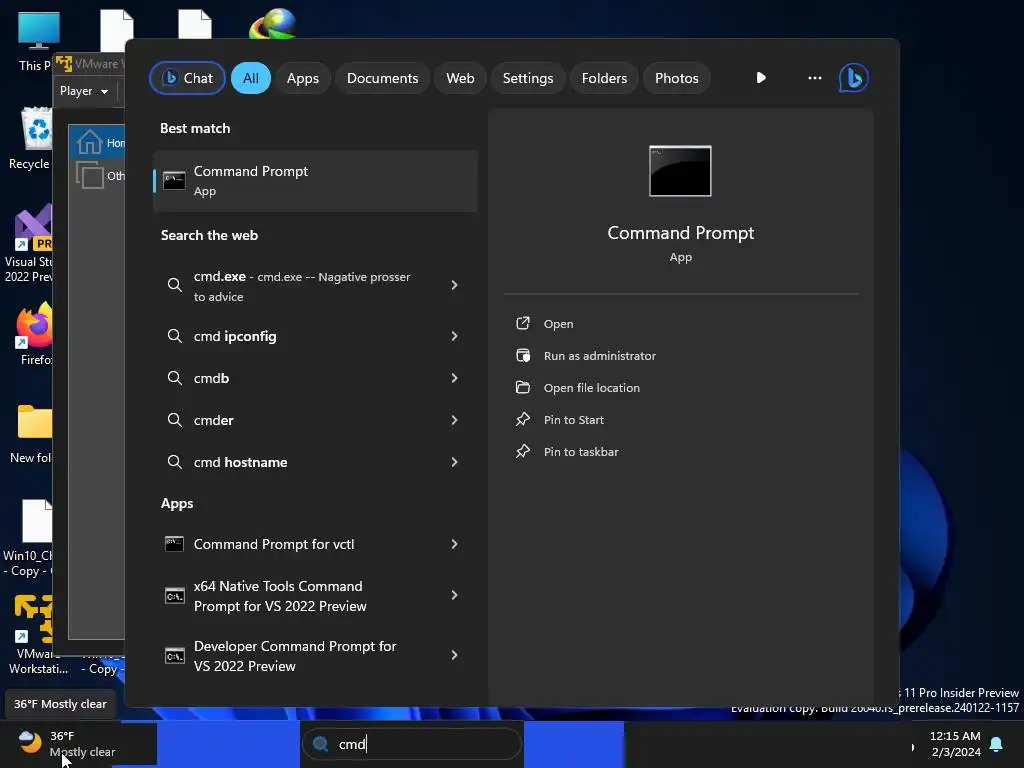Select the Chat filter tab
This screenshot has width=1024, height=768.
coord(187,78)
